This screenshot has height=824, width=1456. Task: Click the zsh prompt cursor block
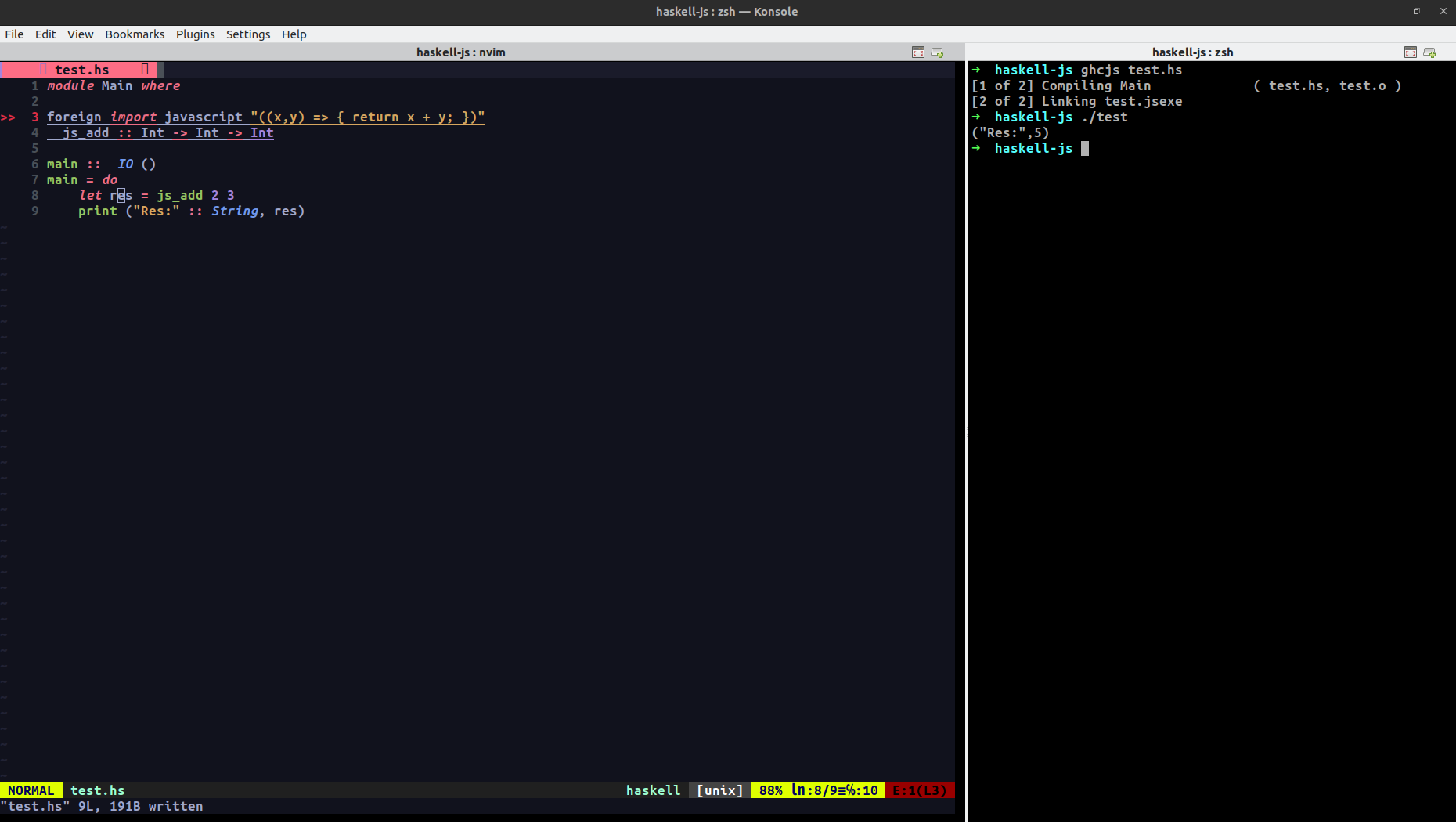[x=1085, y=148]
